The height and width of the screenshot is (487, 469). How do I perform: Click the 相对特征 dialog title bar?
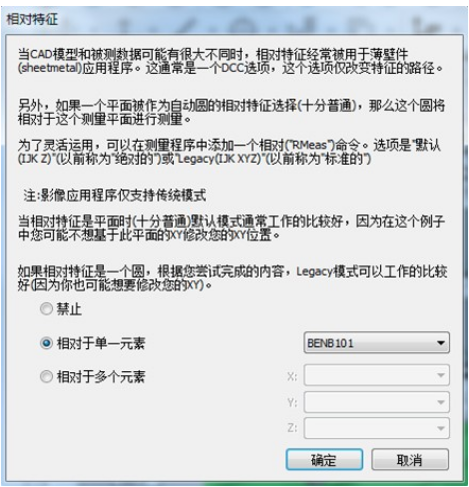(x=233, y=19)
